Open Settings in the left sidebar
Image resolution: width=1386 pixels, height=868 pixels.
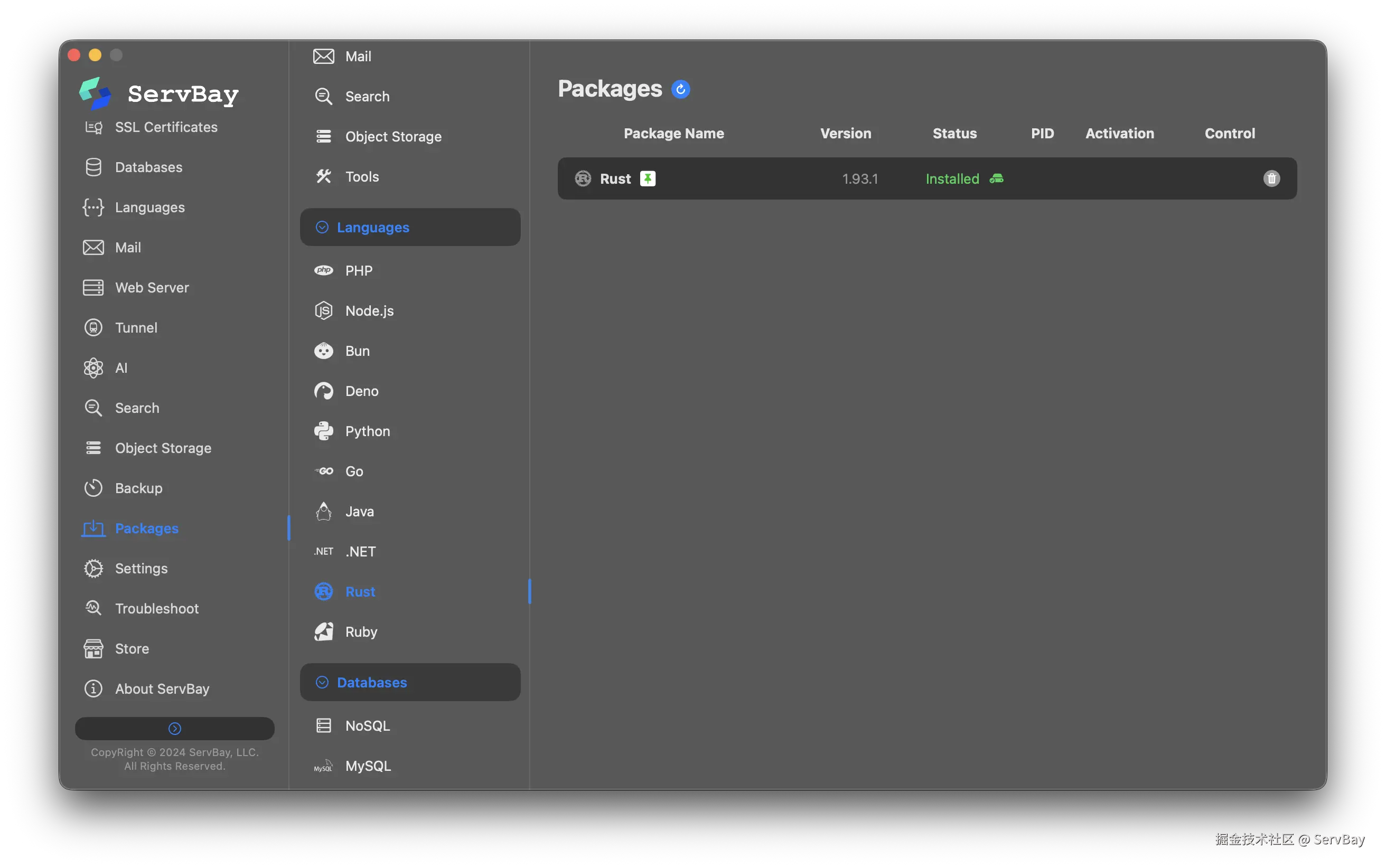click(x=141, y=568)
